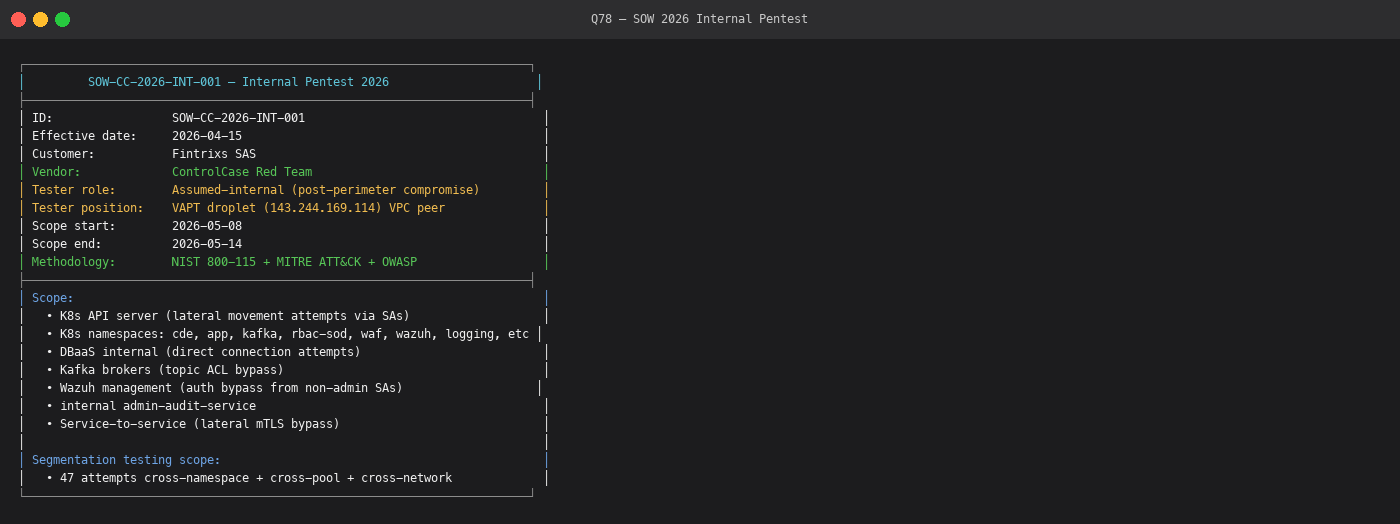Image resolution: width=1400 pixels, height=524 pixels.
Task: Click the 'Effective date:' label
Action: pyautogui.click(x=84, y=136)
